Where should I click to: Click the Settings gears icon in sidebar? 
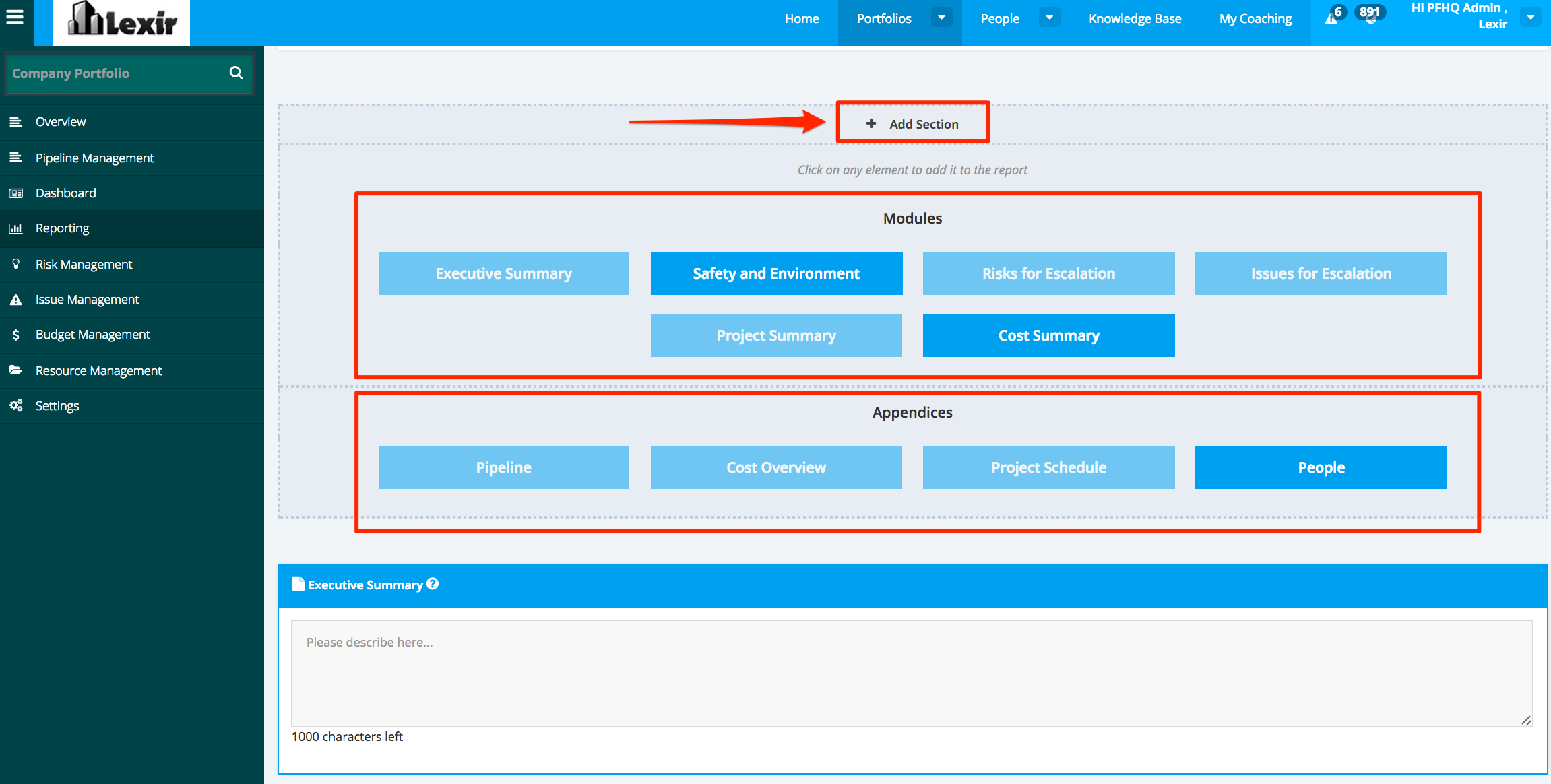click(x=15, y=405)
